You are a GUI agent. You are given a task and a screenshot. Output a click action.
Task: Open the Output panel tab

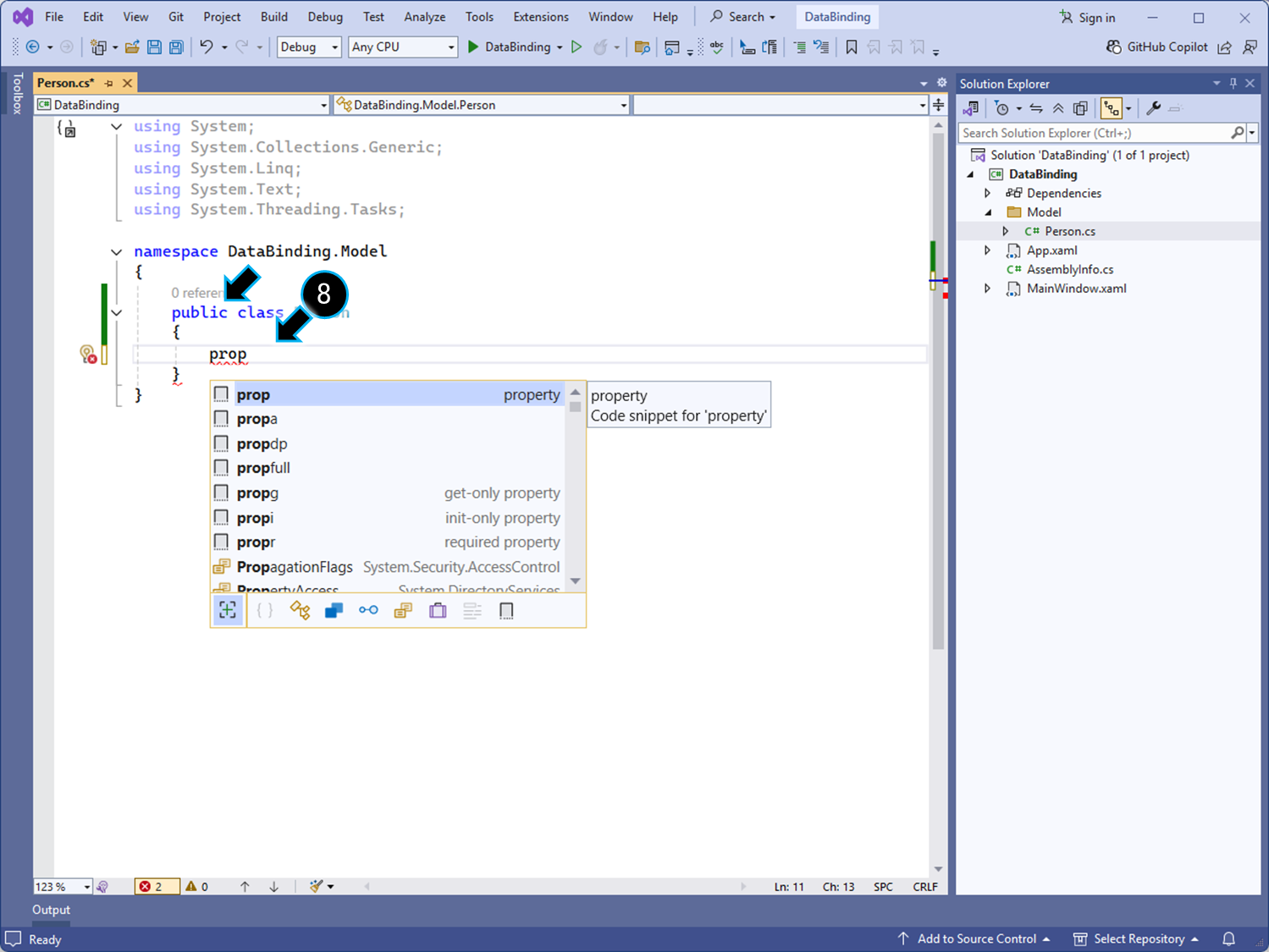(51, 910)
